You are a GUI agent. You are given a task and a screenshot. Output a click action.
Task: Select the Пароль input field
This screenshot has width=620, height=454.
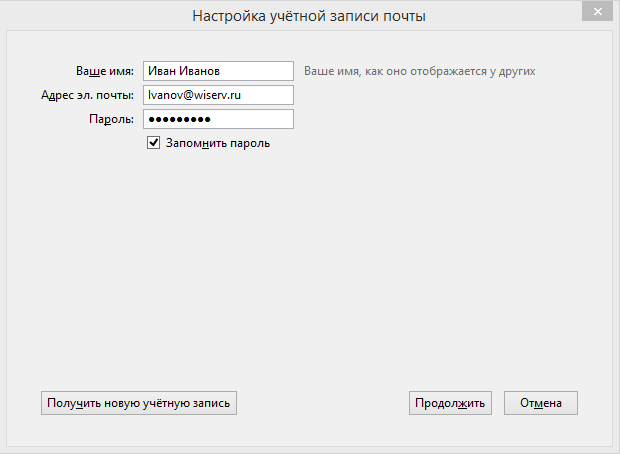218,119
